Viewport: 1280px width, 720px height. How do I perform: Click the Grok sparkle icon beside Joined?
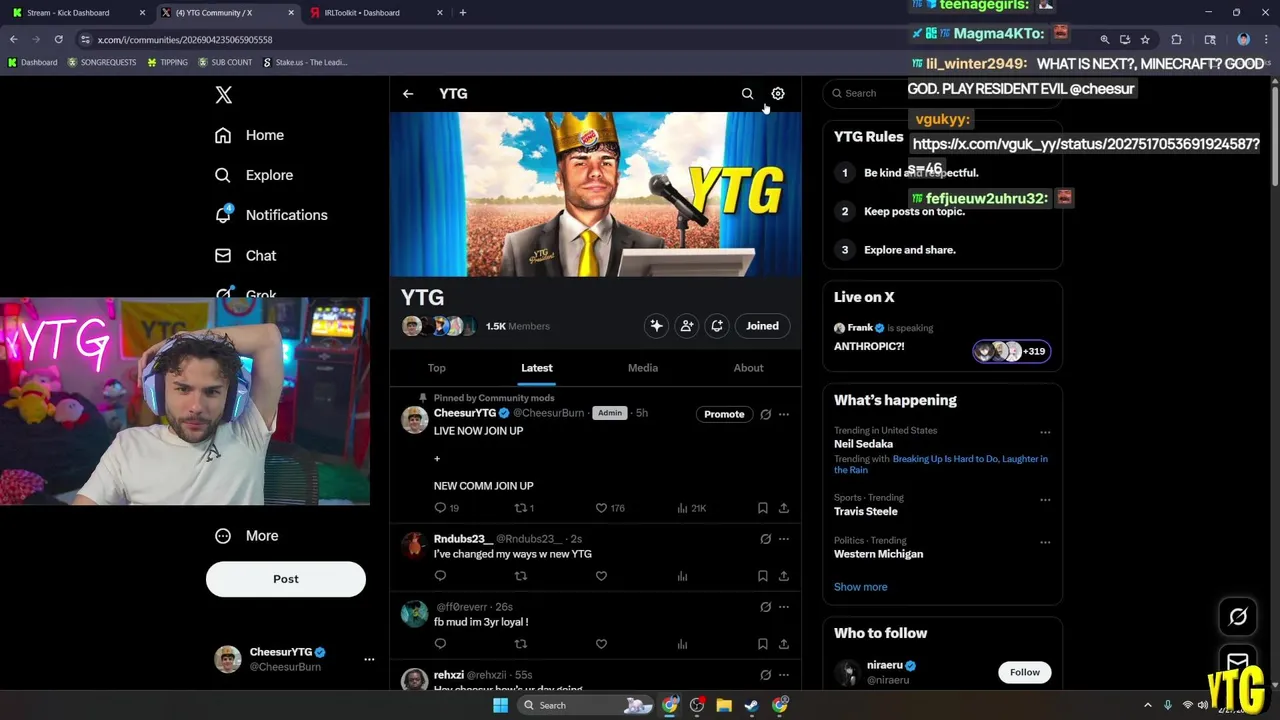[656, 326]
